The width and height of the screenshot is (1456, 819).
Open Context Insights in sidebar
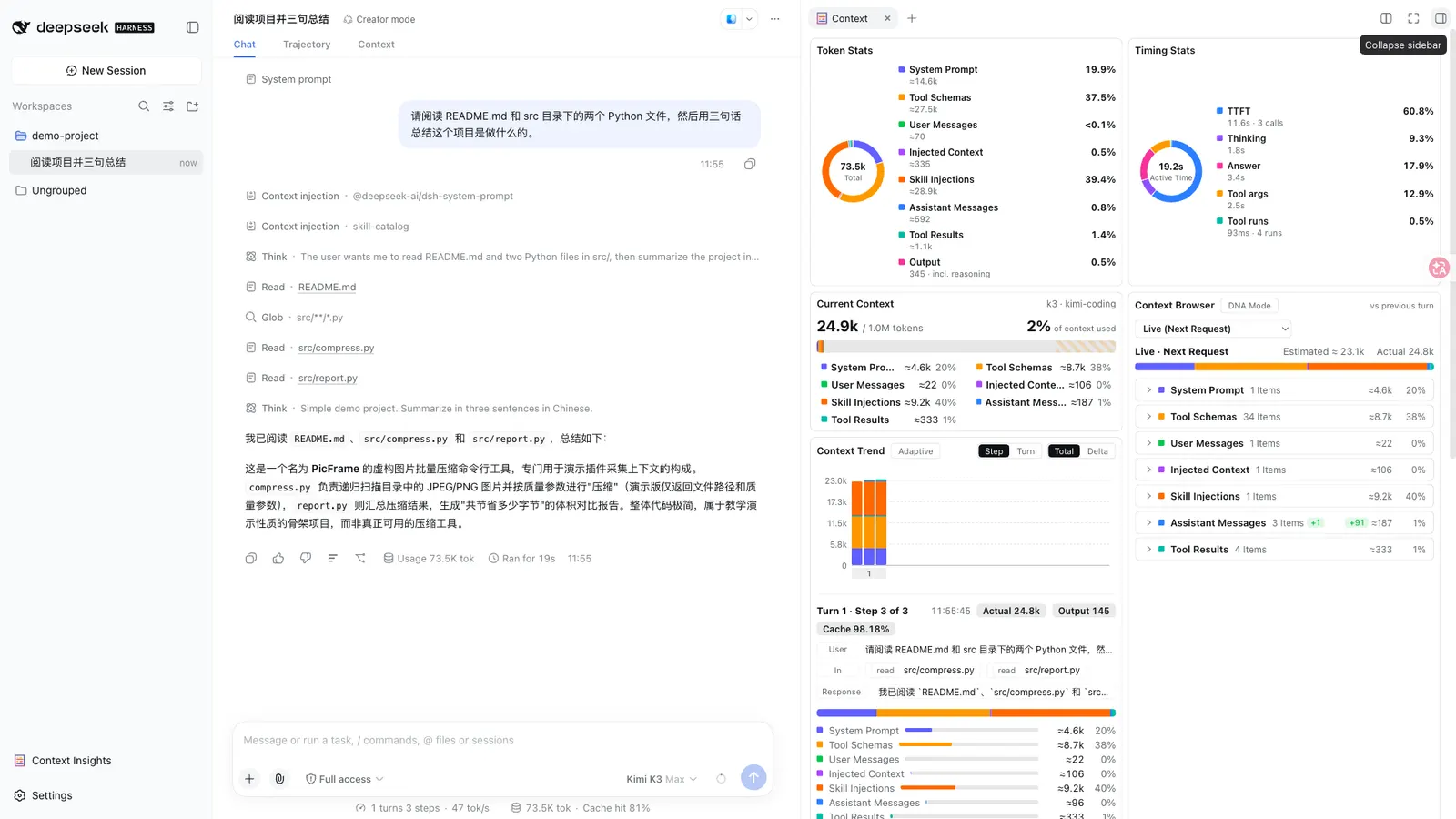(x=71, y=761)
